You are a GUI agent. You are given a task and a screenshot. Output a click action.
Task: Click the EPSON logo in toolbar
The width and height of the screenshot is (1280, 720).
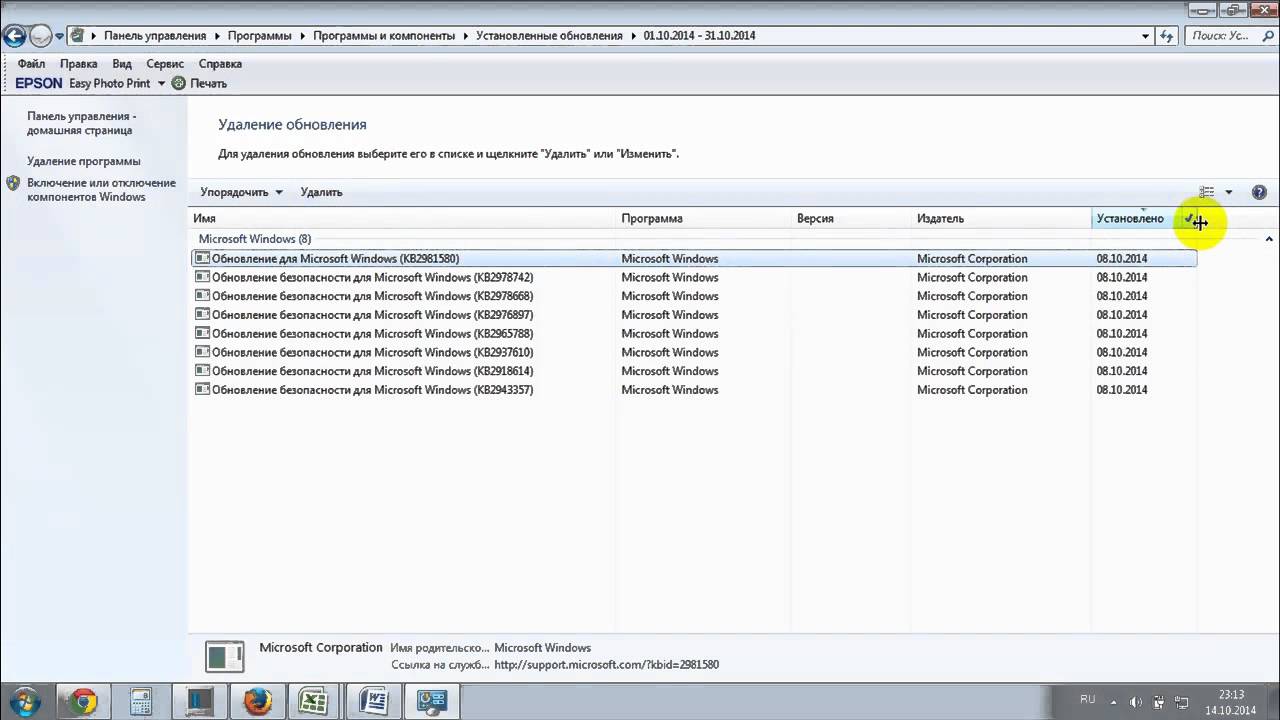[x=39, y=84]
